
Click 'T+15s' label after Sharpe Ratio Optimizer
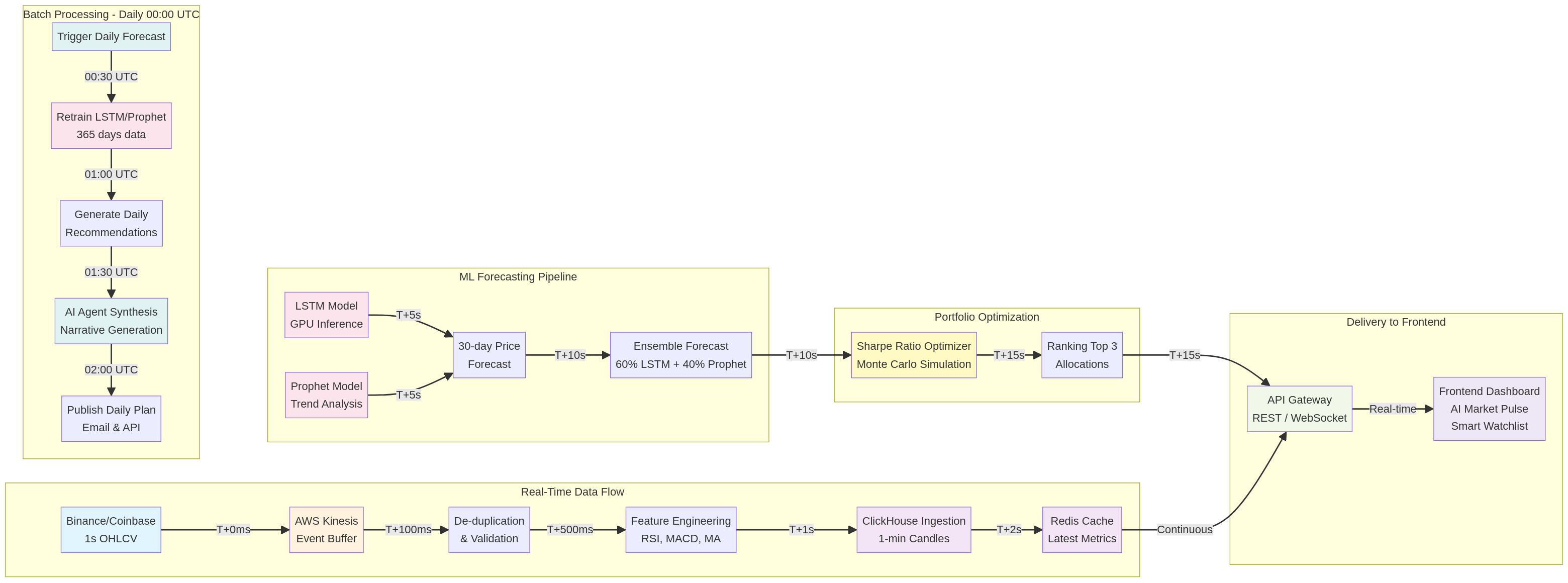point(1009,355)
